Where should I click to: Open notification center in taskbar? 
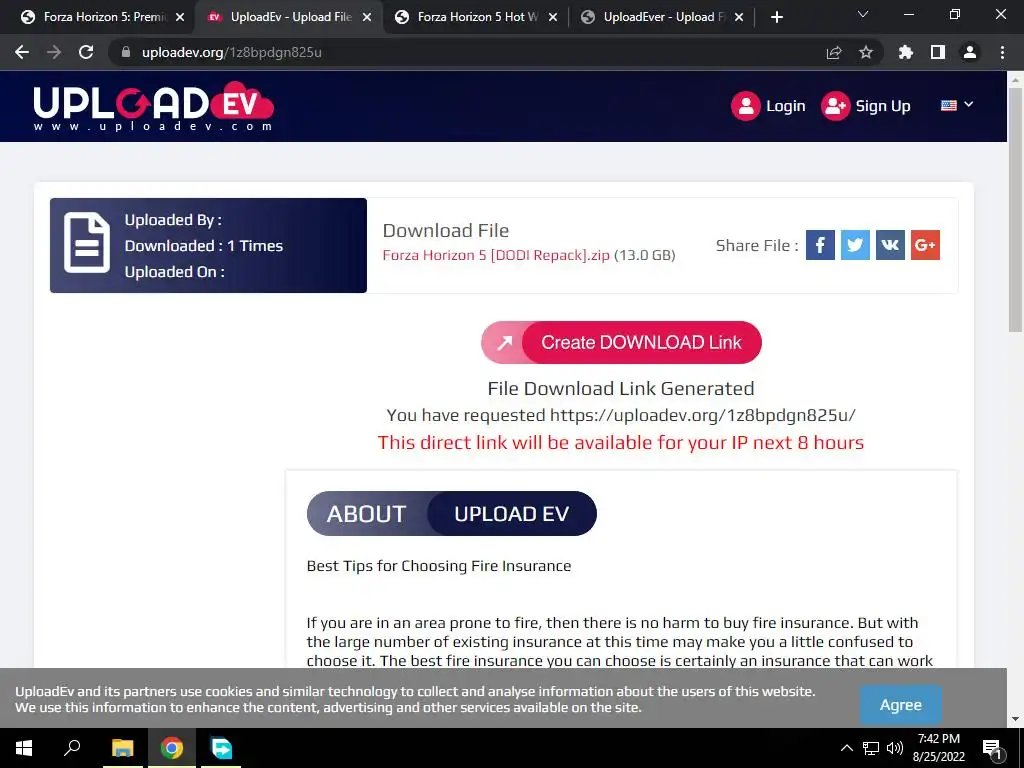[992, 748]
